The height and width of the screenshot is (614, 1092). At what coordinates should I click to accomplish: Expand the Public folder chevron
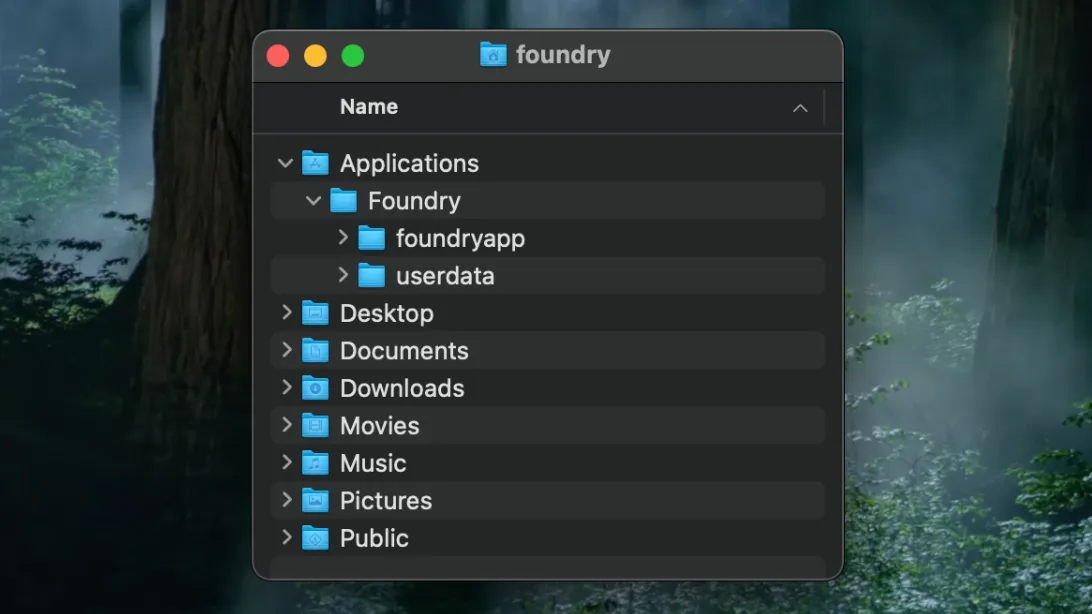pyautogui.click(x=286, y=537)
